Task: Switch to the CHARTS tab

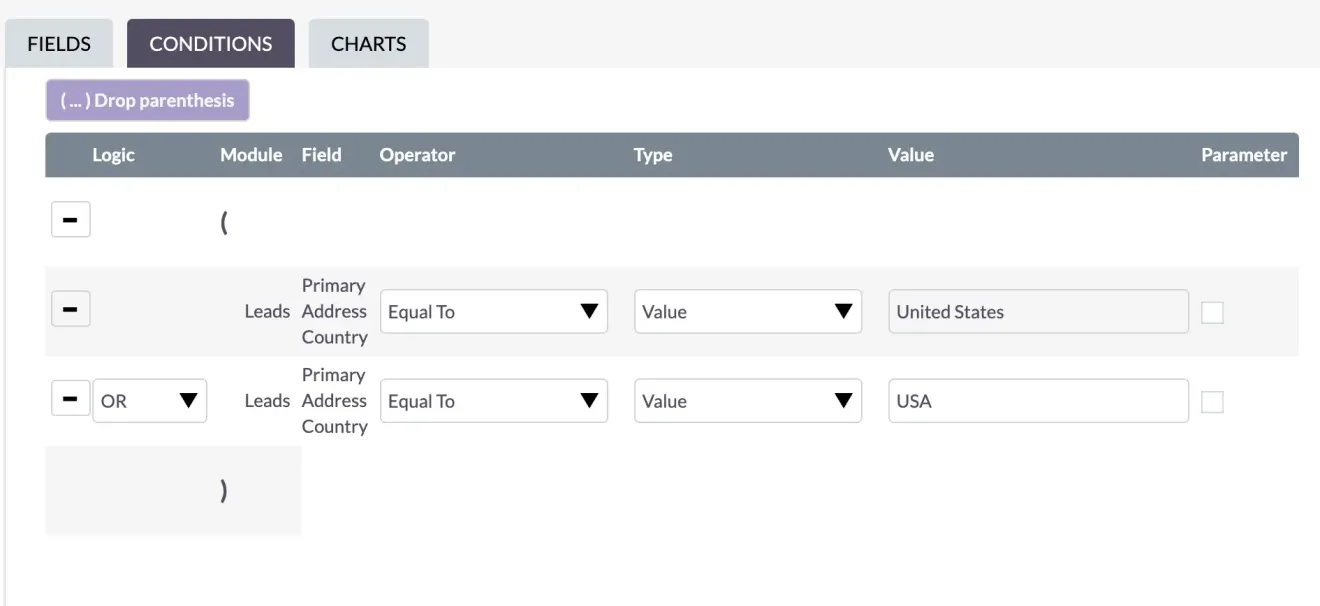Action: click(x=368, y=43)
